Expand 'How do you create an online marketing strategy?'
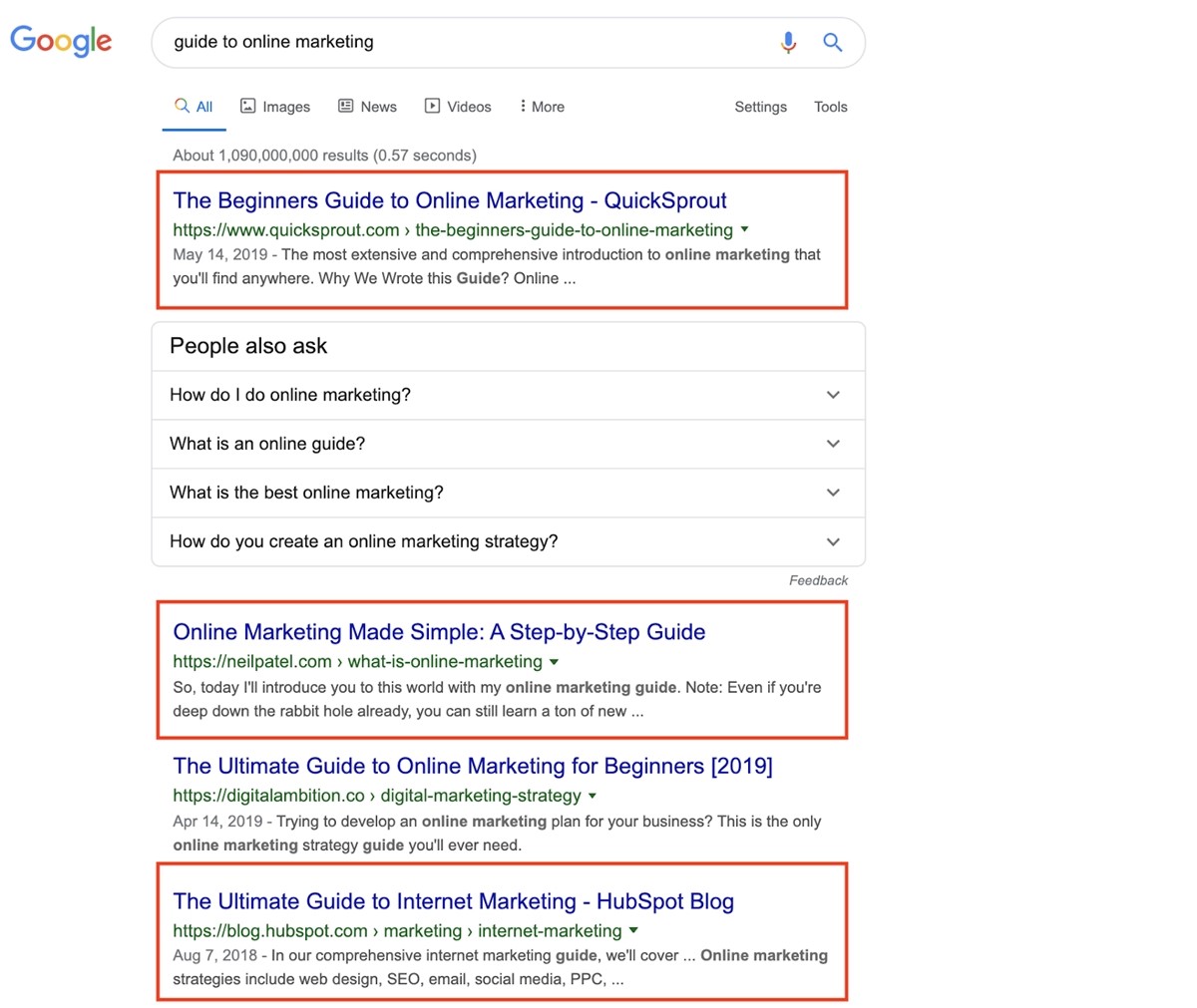 click(508, 541)
